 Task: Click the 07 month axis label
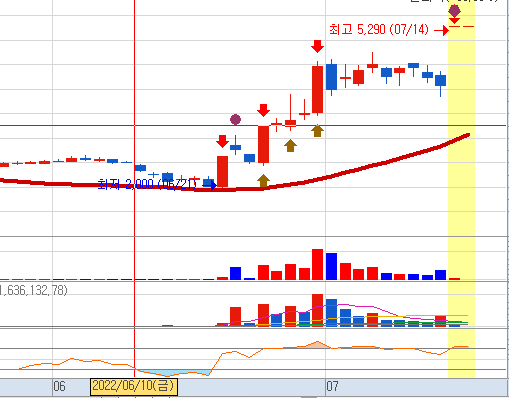pos(332,387)
